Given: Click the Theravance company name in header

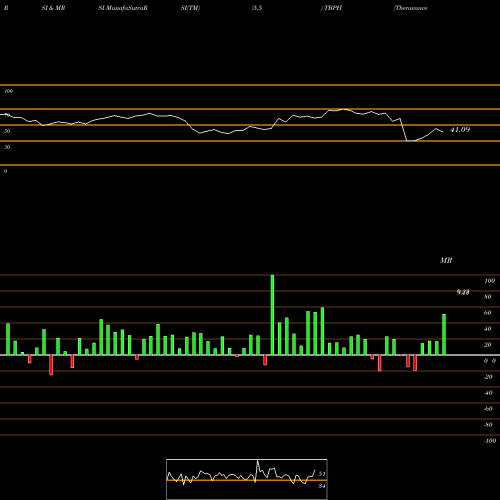Looking at the screenshot, I should point(411,8).
